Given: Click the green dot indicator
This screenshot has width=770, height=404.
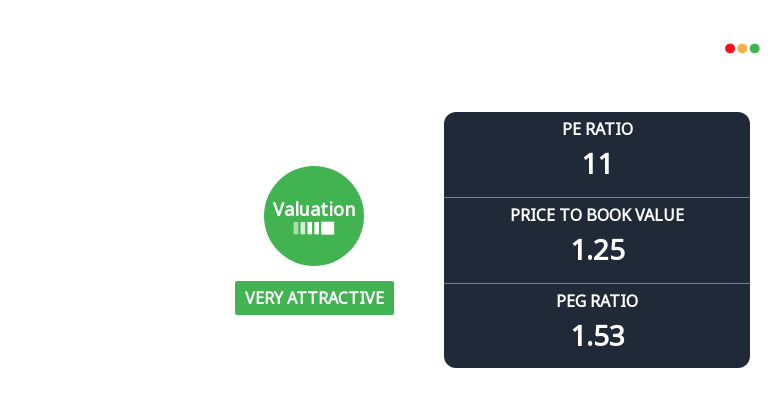Looking at the screenshot, I should point(755,48).
